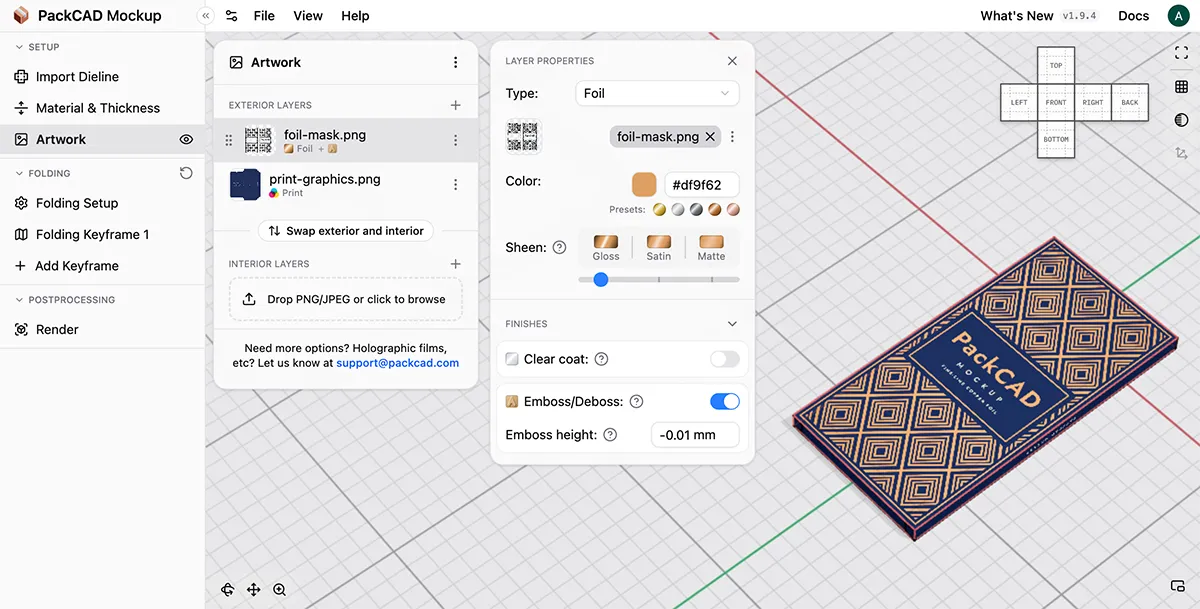Image resolution: width=1200 pixels, height=609 pixels.
Task: Open the mask file options menu
Action: (x=732, y=137)
